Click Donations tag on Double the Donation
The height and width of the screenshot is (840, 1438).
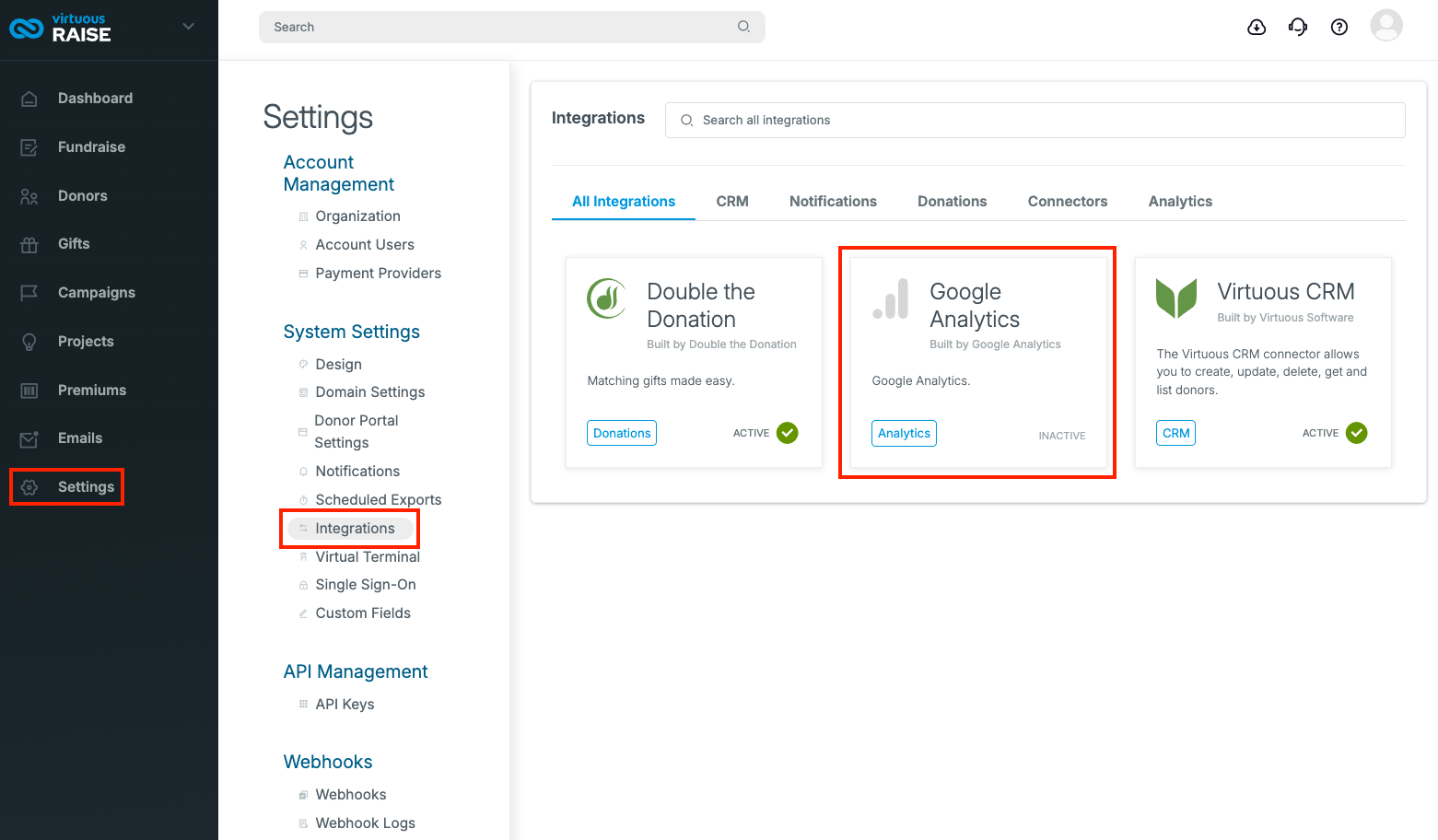tap(622, 433)
